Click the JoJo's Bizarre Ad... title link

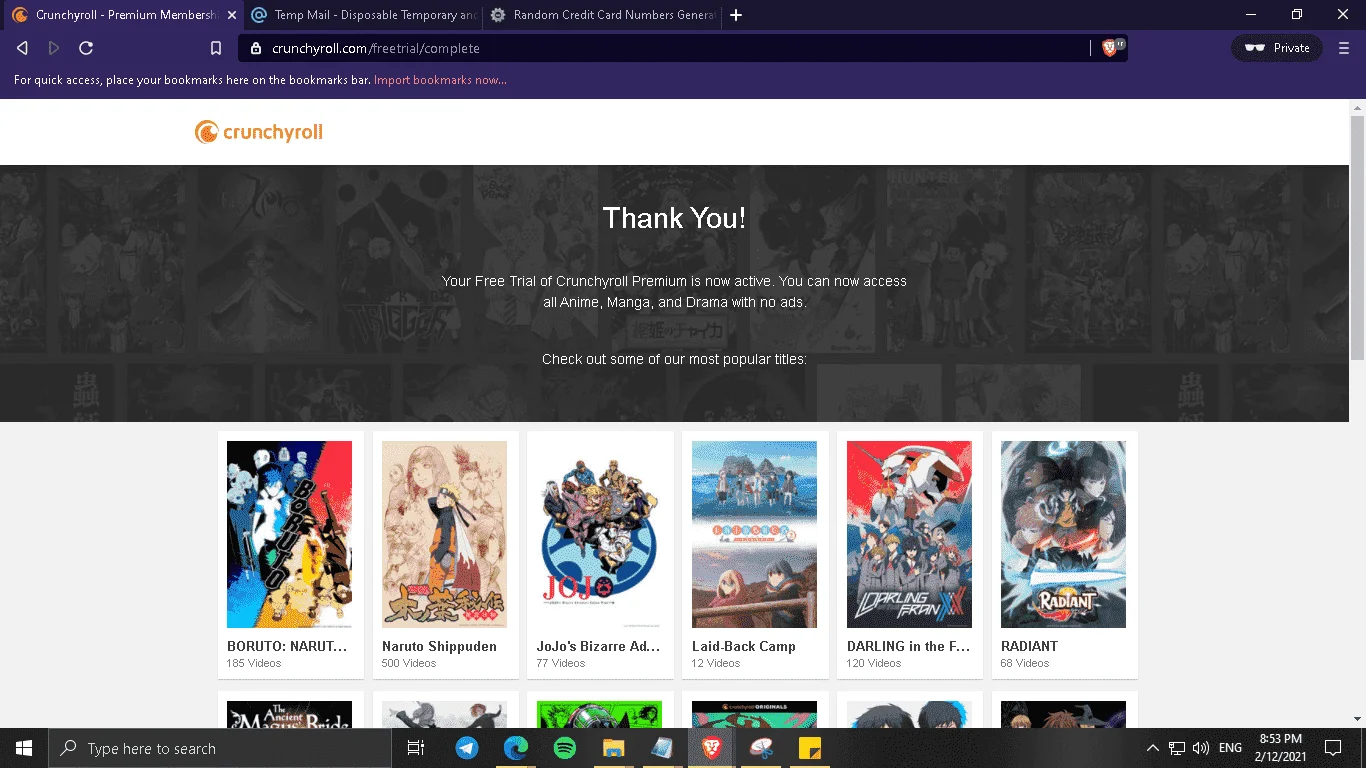(x=599, y=646)
